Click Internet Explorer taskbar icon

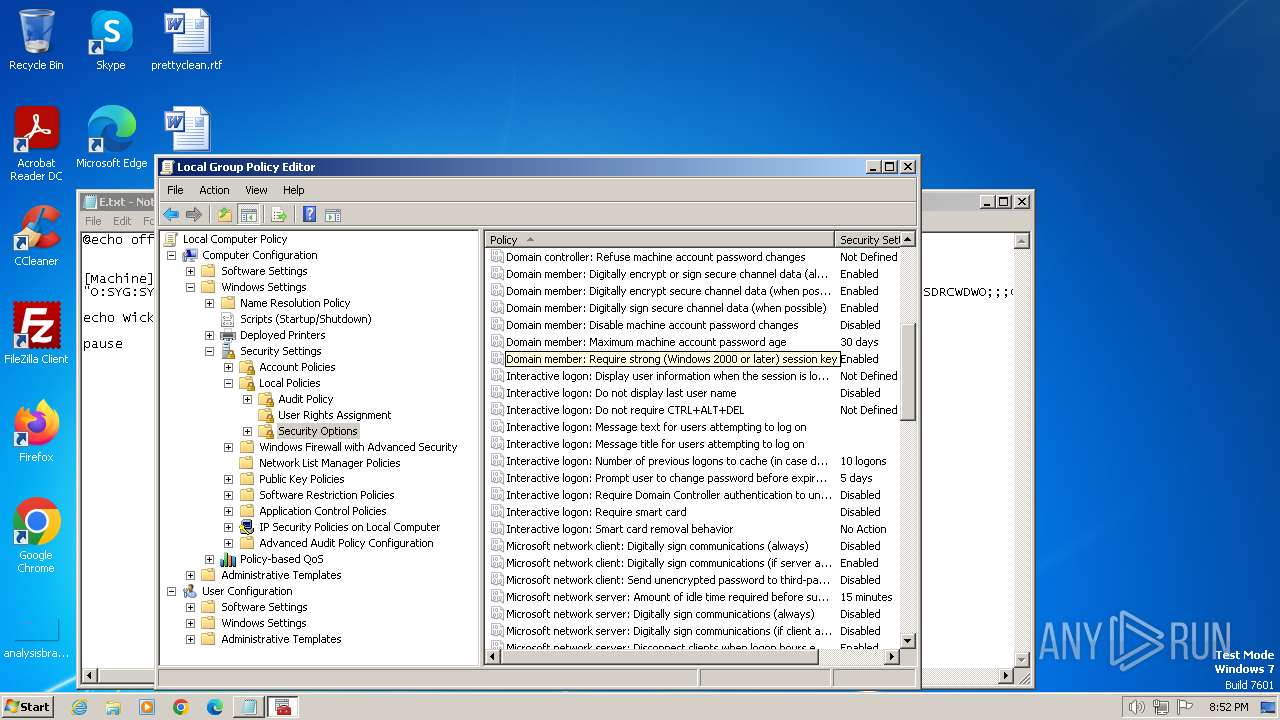79,706
